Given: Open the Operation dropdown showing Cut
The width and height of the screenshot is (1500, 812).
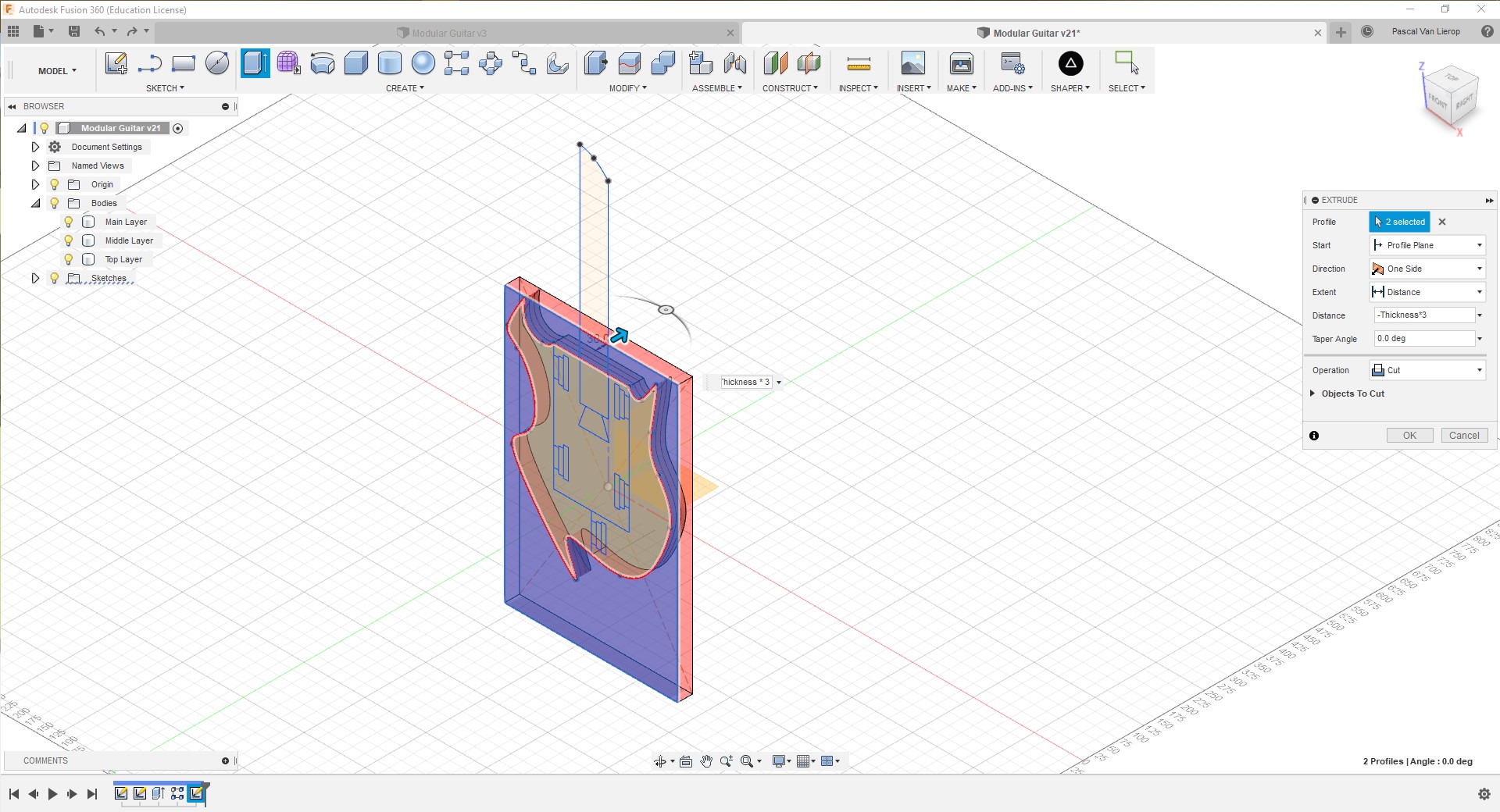Looking at the screenshot, I should [1427, 370].
